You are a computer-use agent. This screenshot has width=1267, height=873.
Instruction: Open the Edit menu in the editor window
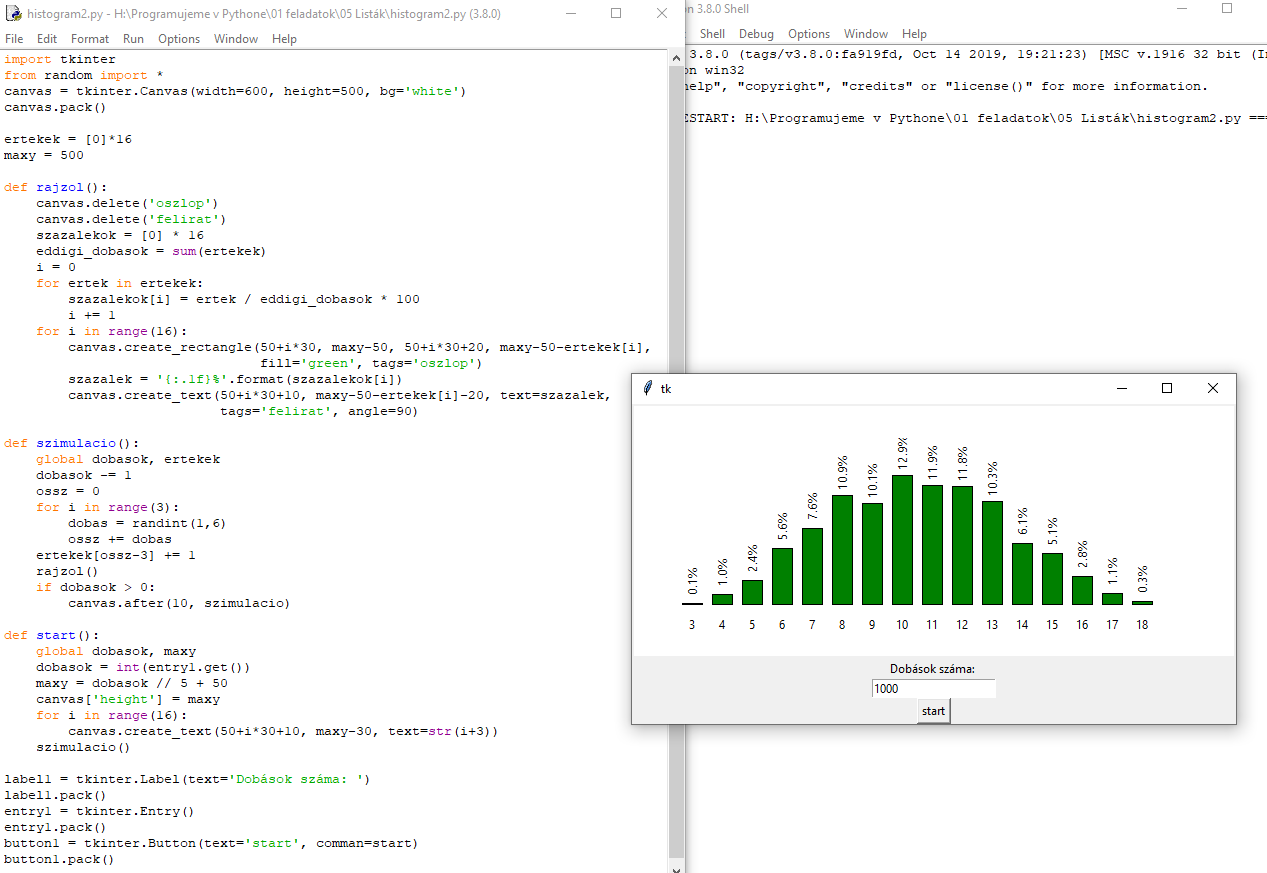pos(47,39)
